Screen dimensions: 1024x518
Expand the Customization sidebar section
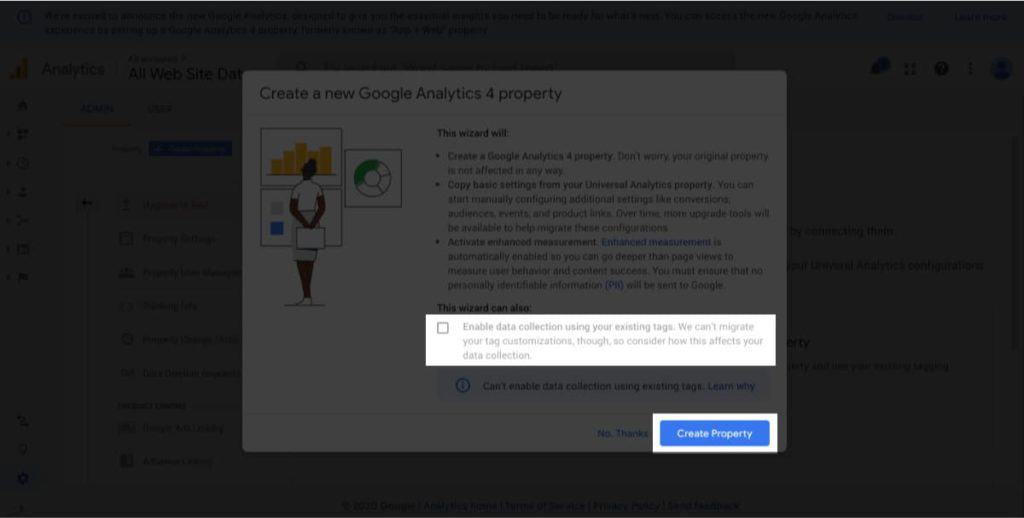pyautogui.click(x=22, y=134)
